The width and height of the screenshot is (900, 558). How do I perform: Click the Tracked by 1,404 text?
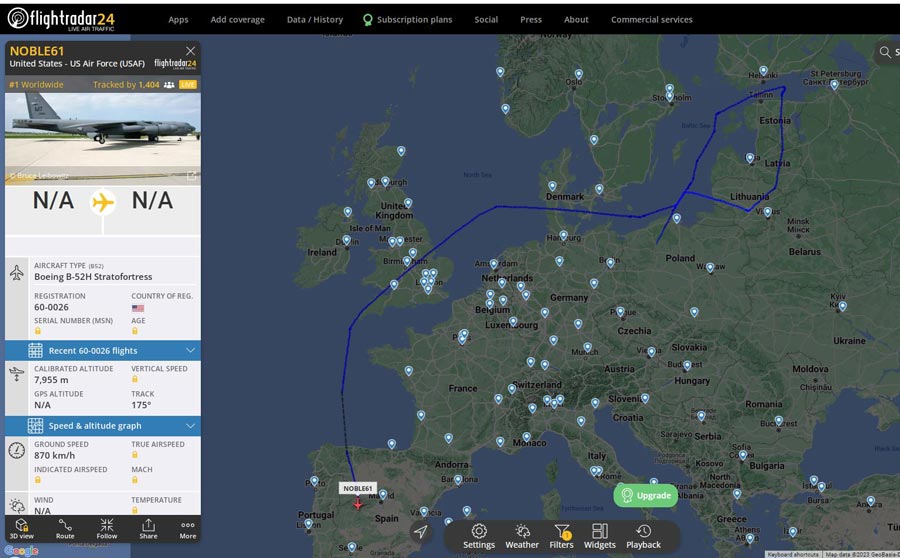pos(126,84)
